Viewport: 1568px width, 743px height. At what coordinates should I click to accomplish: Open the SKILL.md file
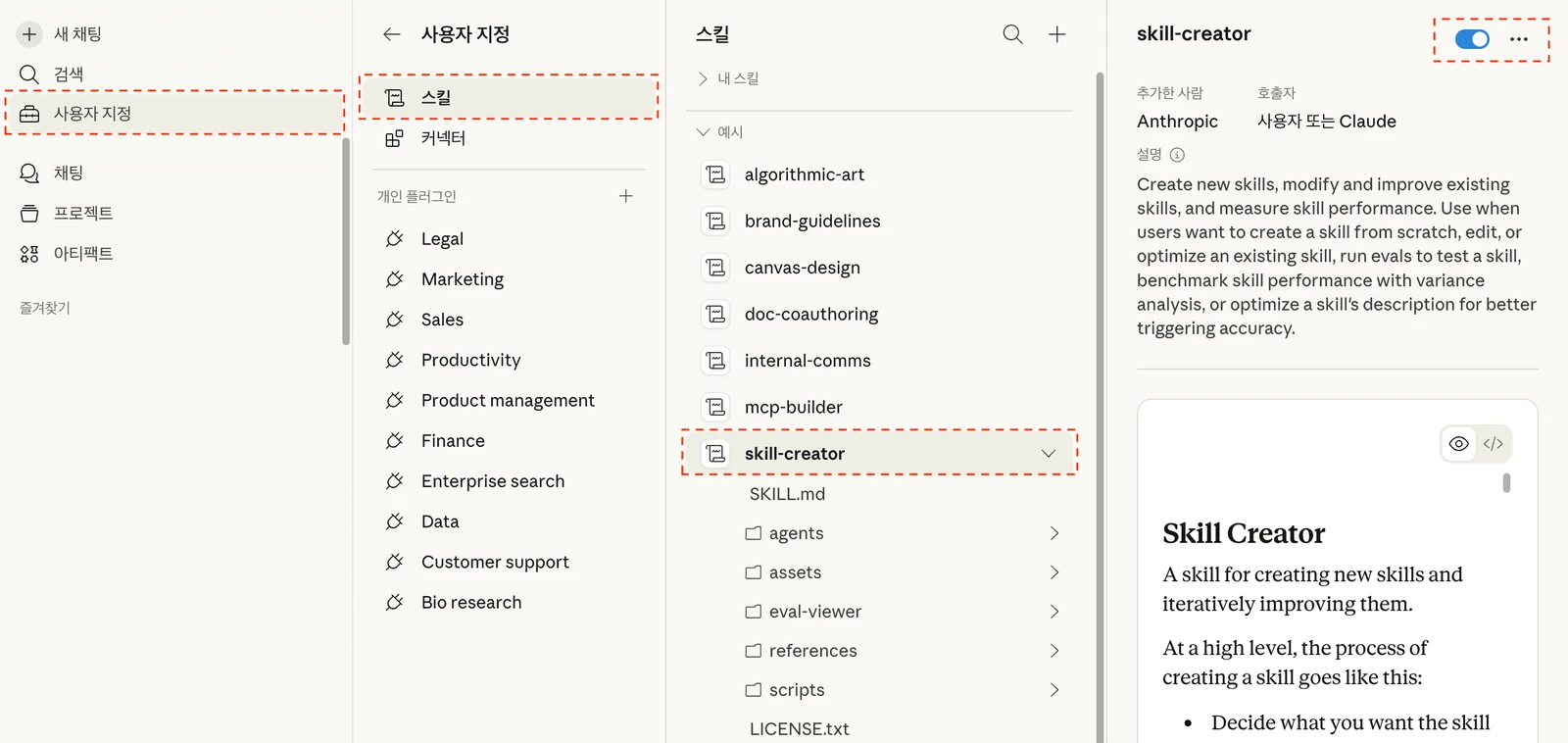[x=787, y=494]
